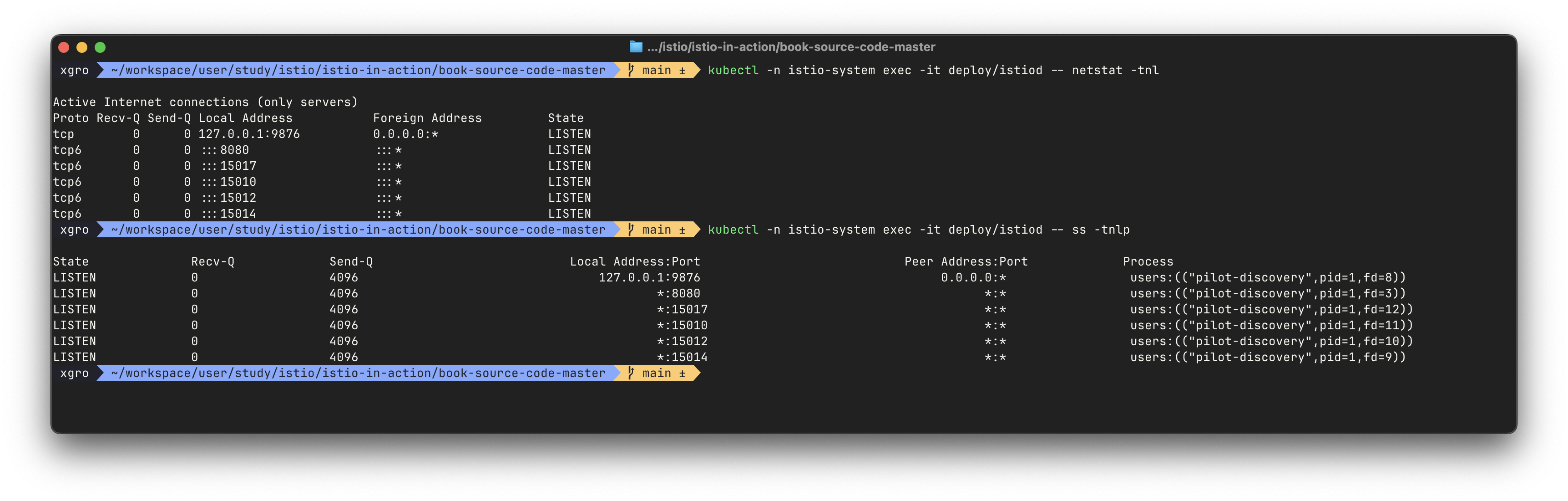The width and height of the screenshot is (1568, 501).
Task: Click the ss 'Process' column header
Action: click(x=1148, y=261)
